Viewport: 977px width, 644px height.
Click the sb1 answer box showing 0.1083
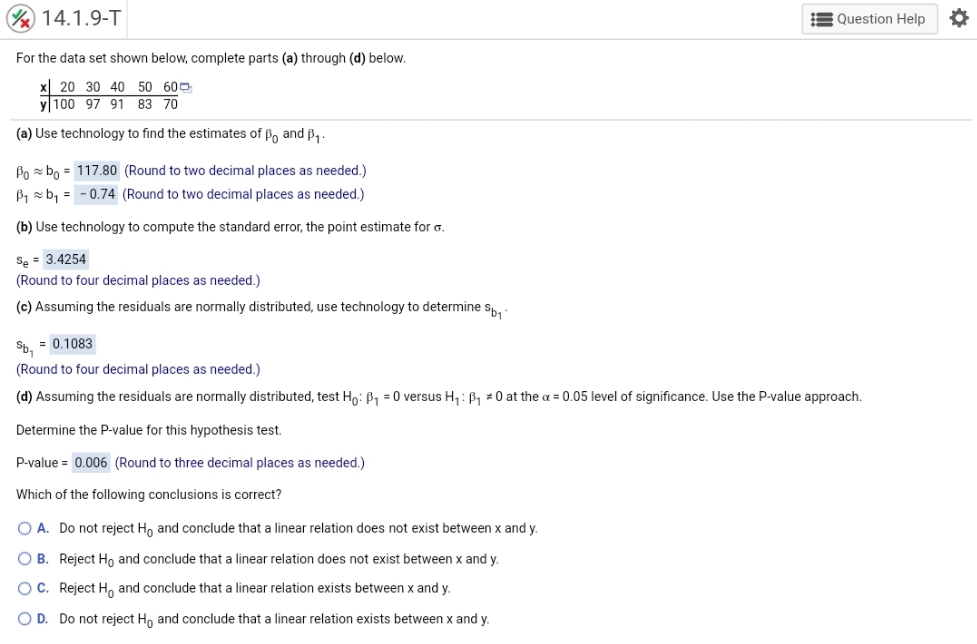click(x=75, y=344)
